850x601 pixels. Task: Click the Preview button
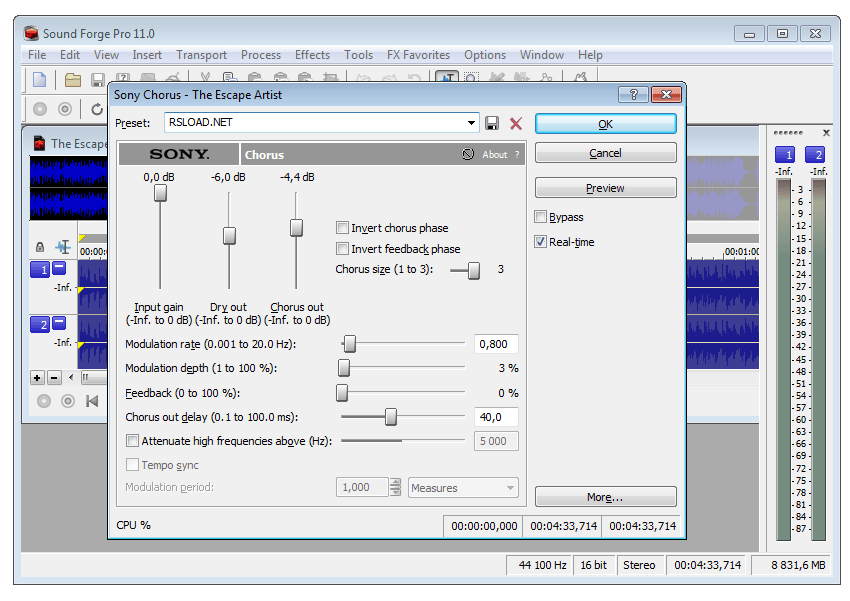(606, 188)
